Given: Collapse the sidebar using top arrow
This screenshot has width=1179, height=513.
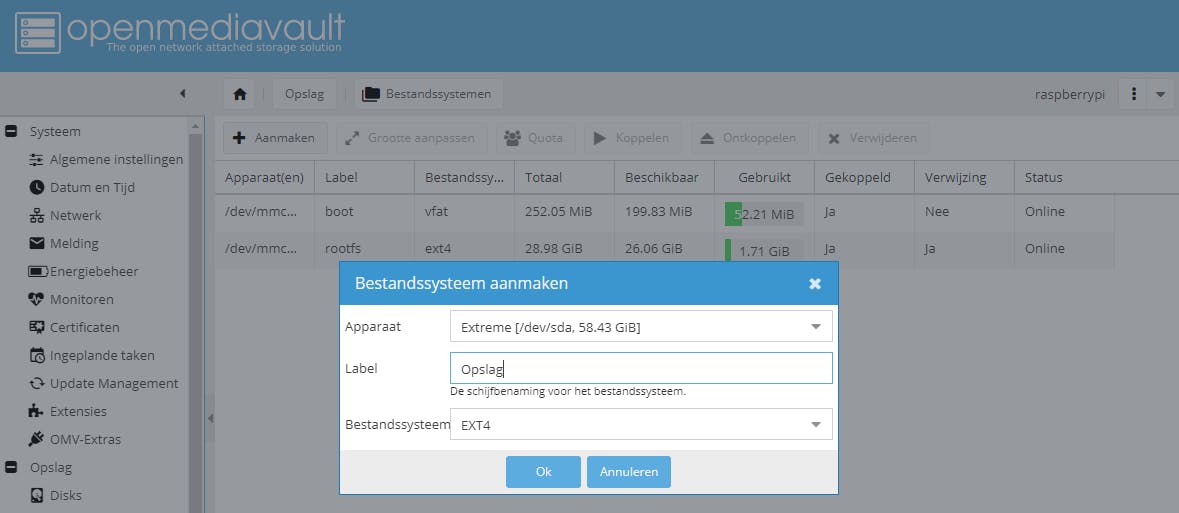Looking at the screenshot, I should click(183, 93).
